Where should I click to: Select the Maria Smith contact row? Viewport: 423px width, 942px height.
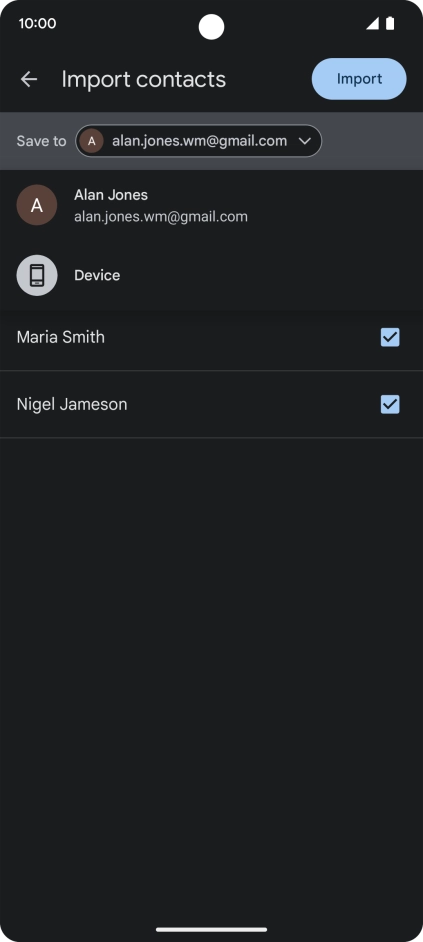(212, 338)
